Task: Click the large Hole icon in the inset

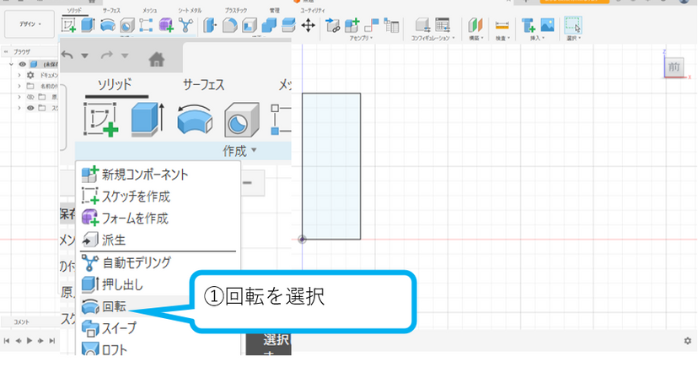Action: pos(242,119)
